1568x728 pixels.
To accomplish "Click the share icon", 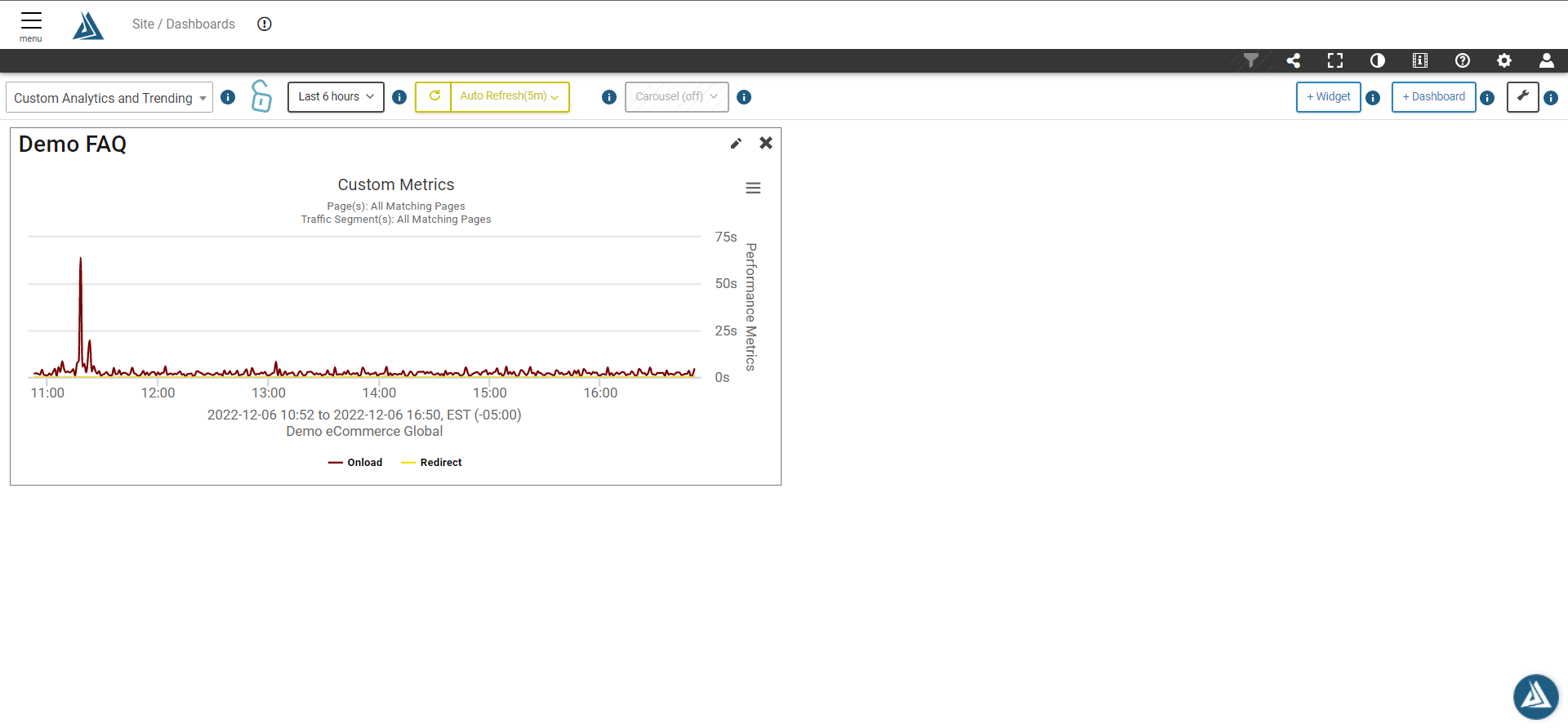I will tap(1294, 60).
